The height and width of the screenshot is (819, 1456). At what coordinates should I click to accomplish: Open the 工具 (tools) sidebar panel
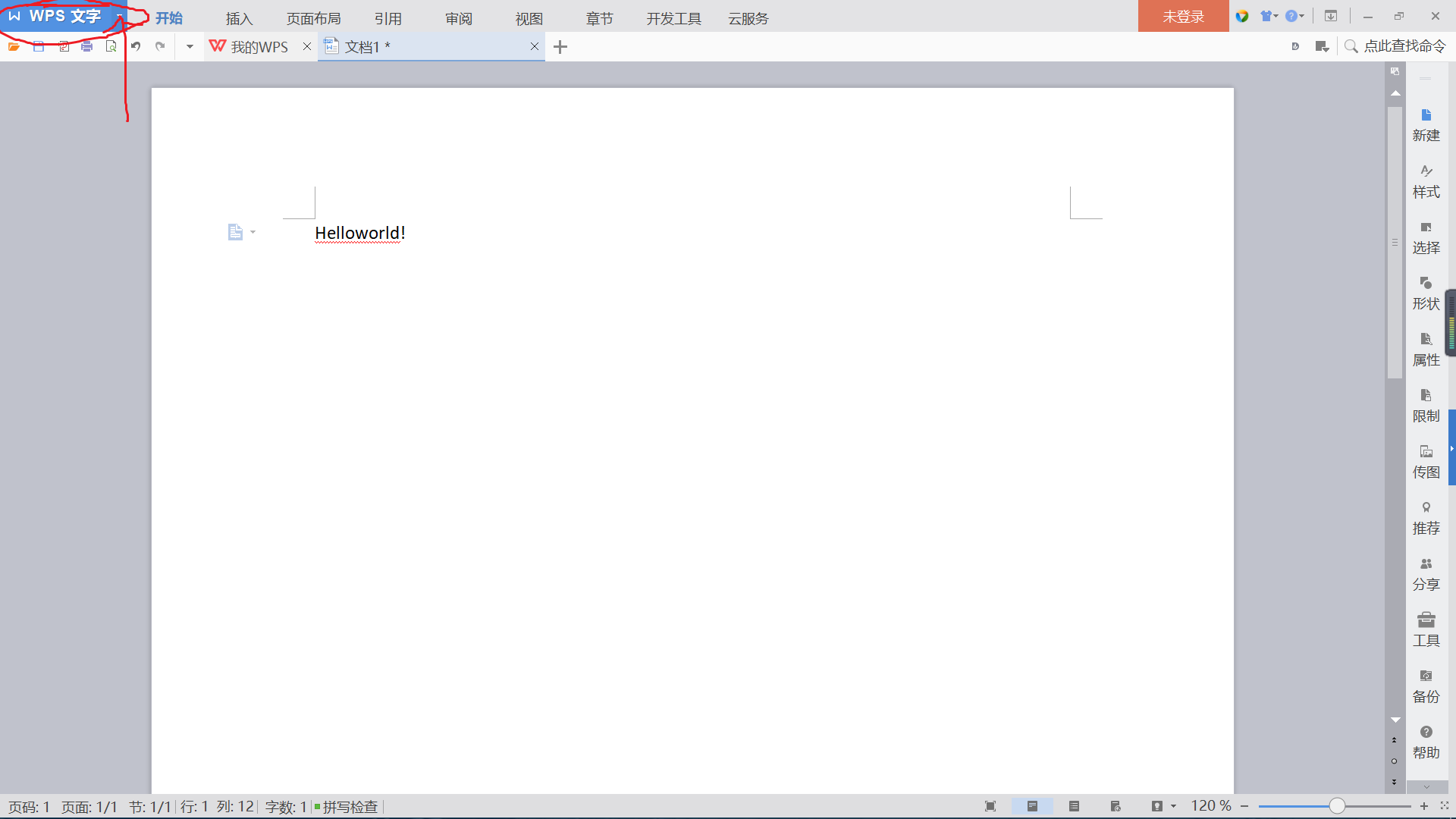point(1426,630)
